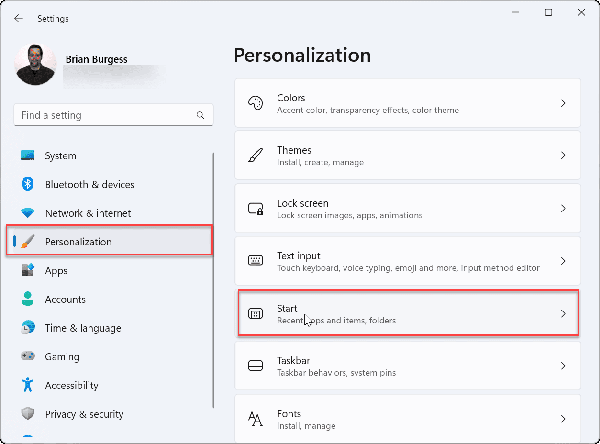The height and width of the screenshot is (444, 600).
Task: Expand Text input with its chevron
Action: (x=563, y=261)
